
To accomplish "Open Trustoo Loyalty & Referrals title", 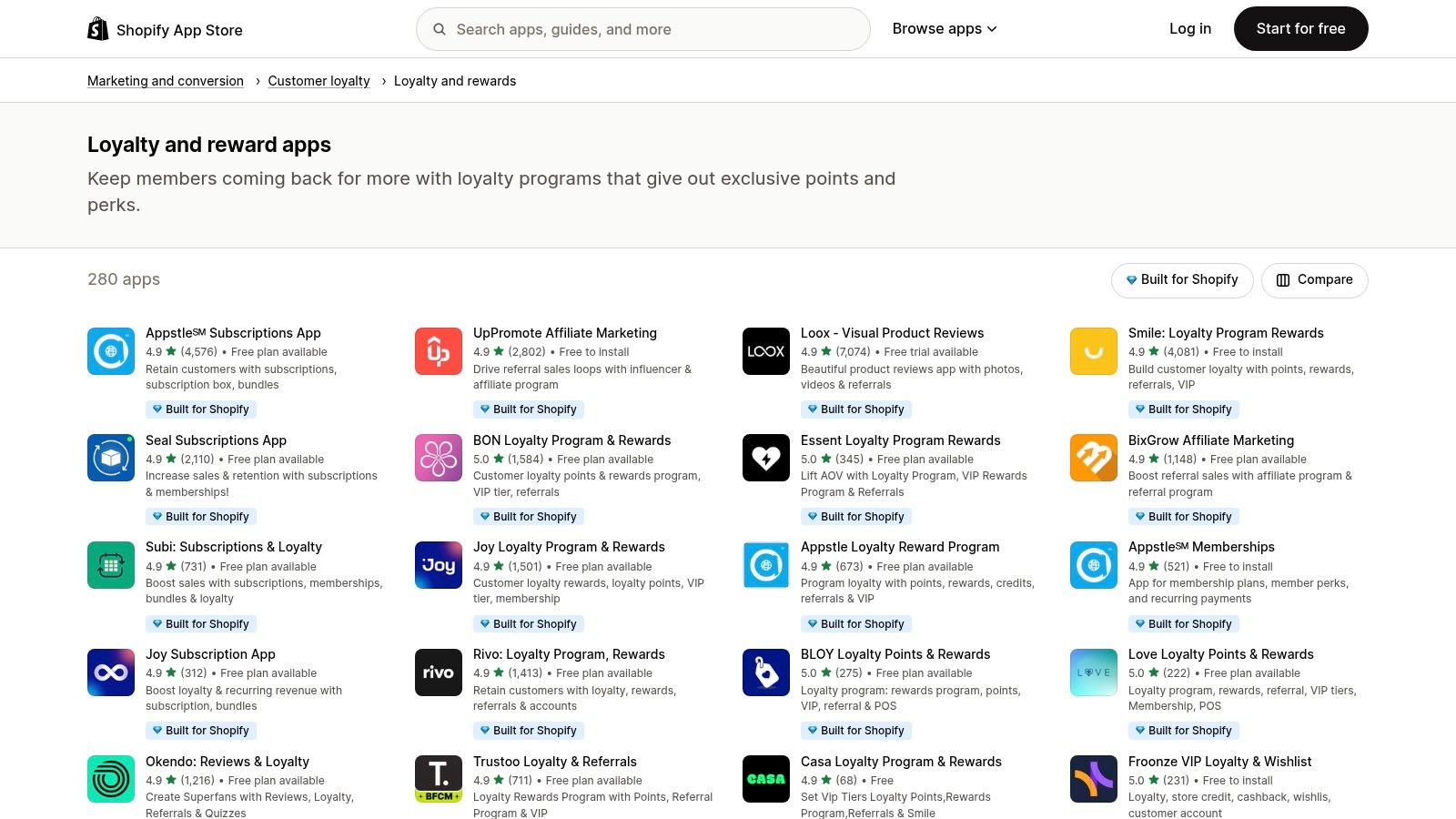I will click(555, 762).
